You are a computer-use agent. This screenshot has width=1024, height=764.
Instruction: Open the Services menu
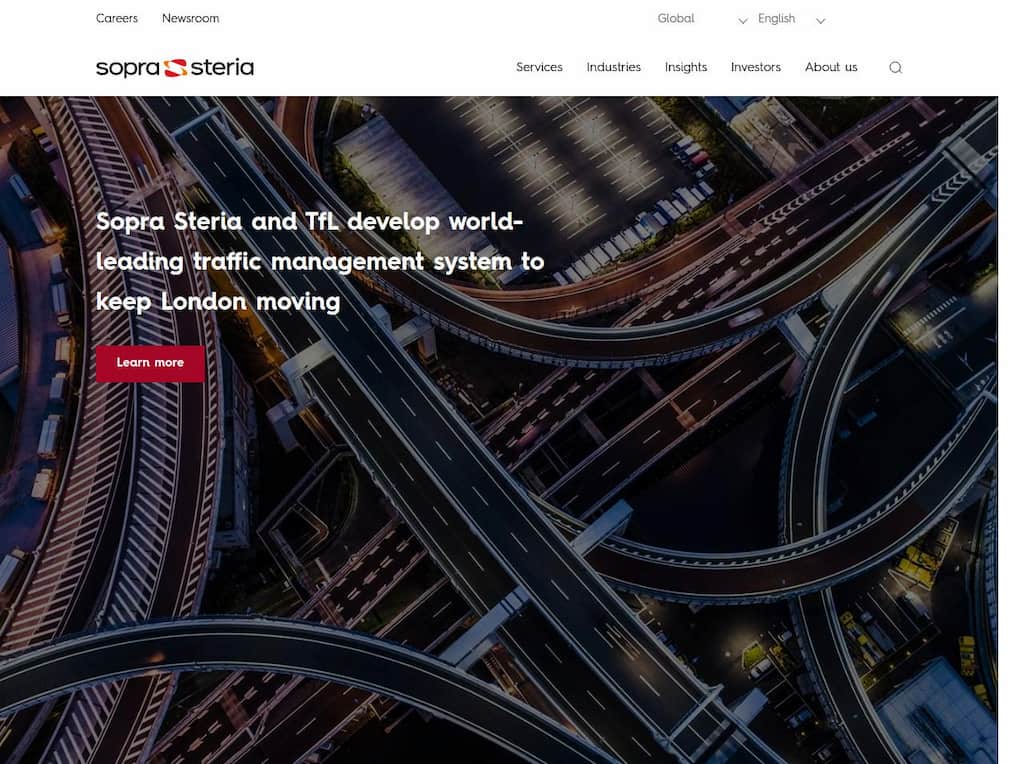pos(539,67)
